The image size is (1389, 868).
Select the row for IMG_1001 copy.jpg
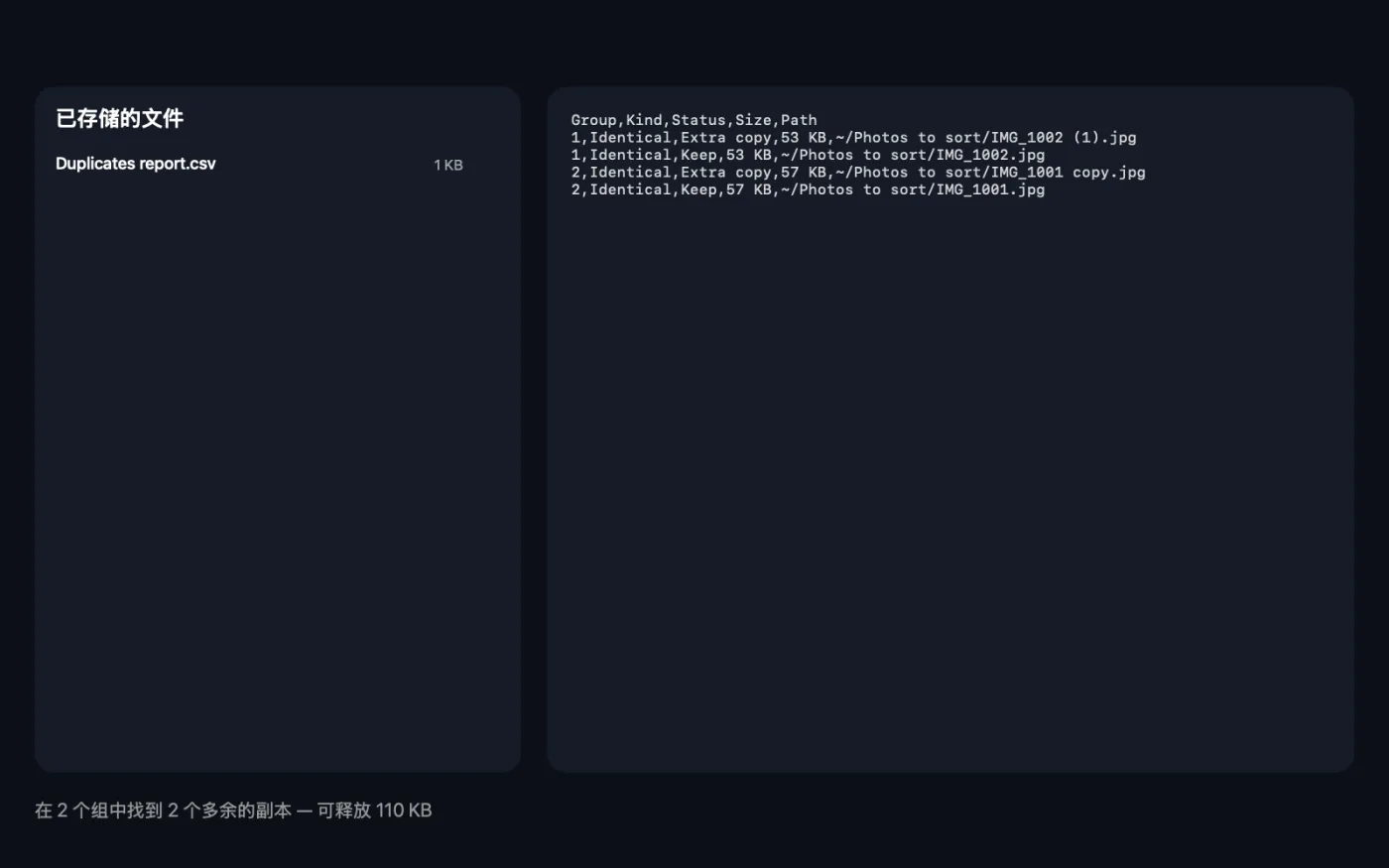858,173
